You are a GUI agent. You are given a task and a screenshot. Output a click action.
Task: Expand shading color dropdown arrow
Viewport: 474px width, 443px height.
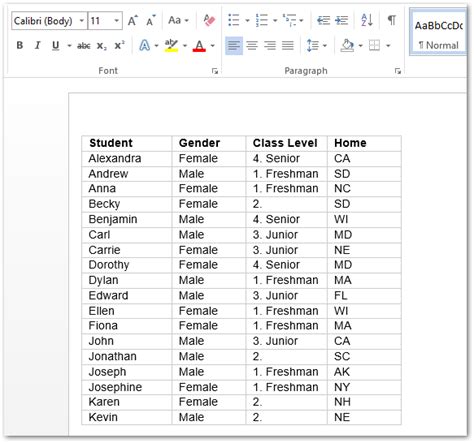(x=360, y=46)
